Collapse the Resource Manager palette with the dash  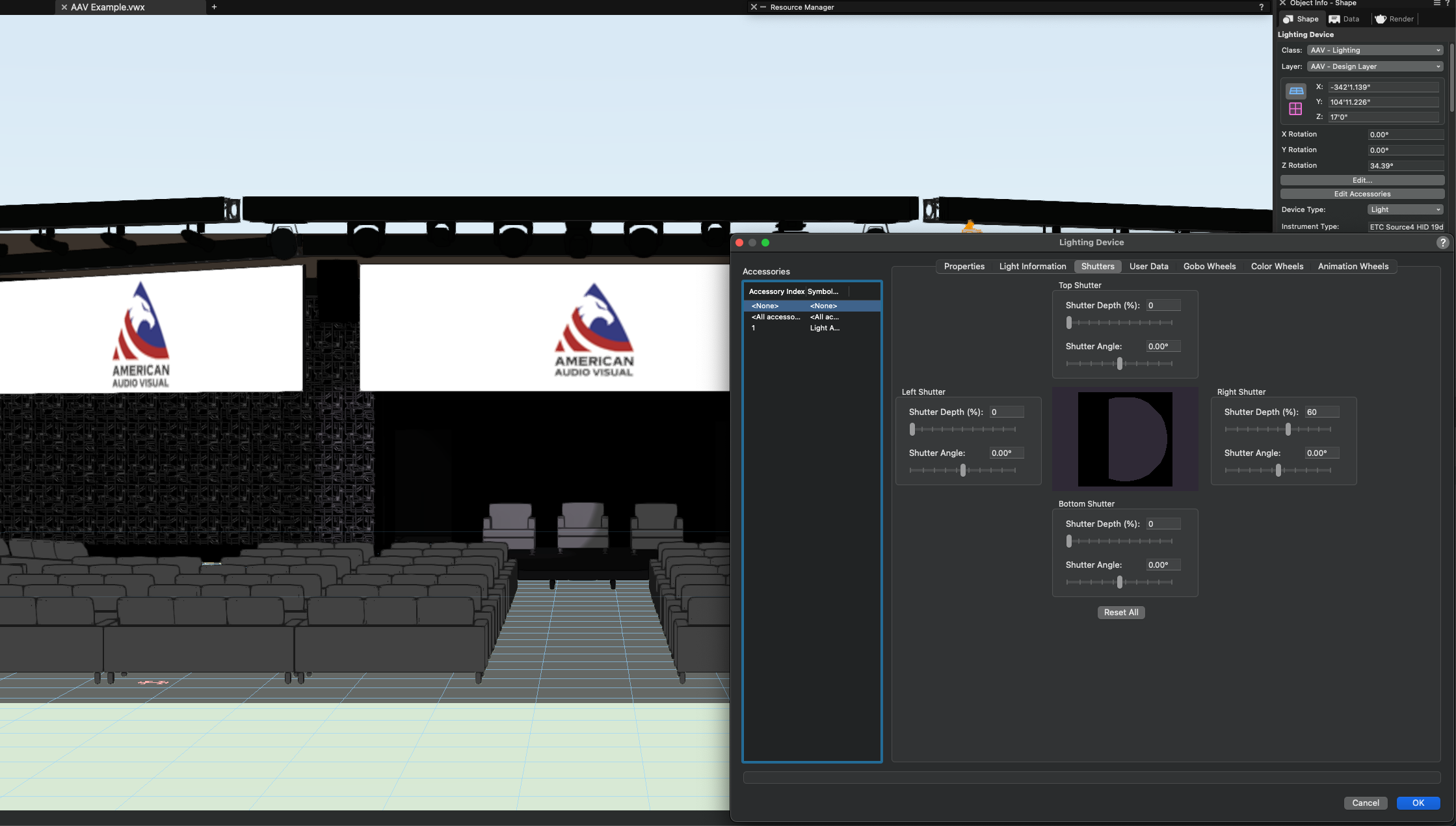pos(763,7)
